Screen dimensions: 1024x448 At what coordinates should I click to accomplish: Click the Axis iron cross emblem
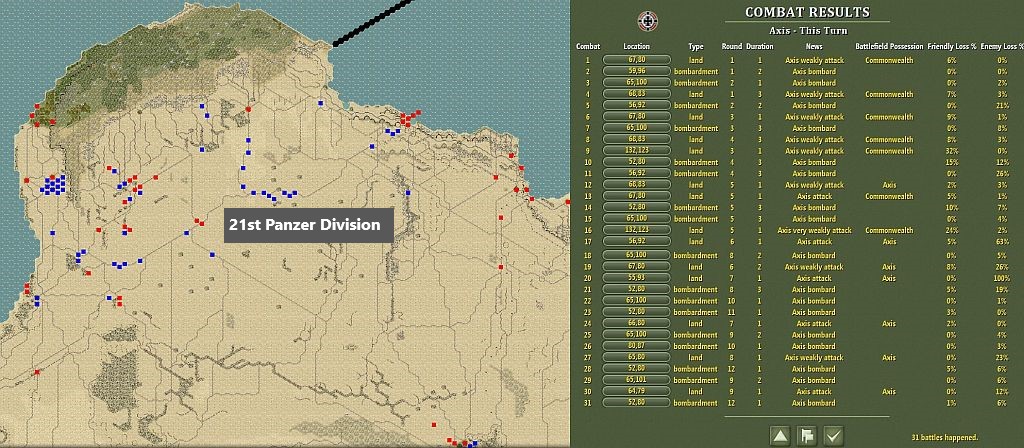click(647, 20)
